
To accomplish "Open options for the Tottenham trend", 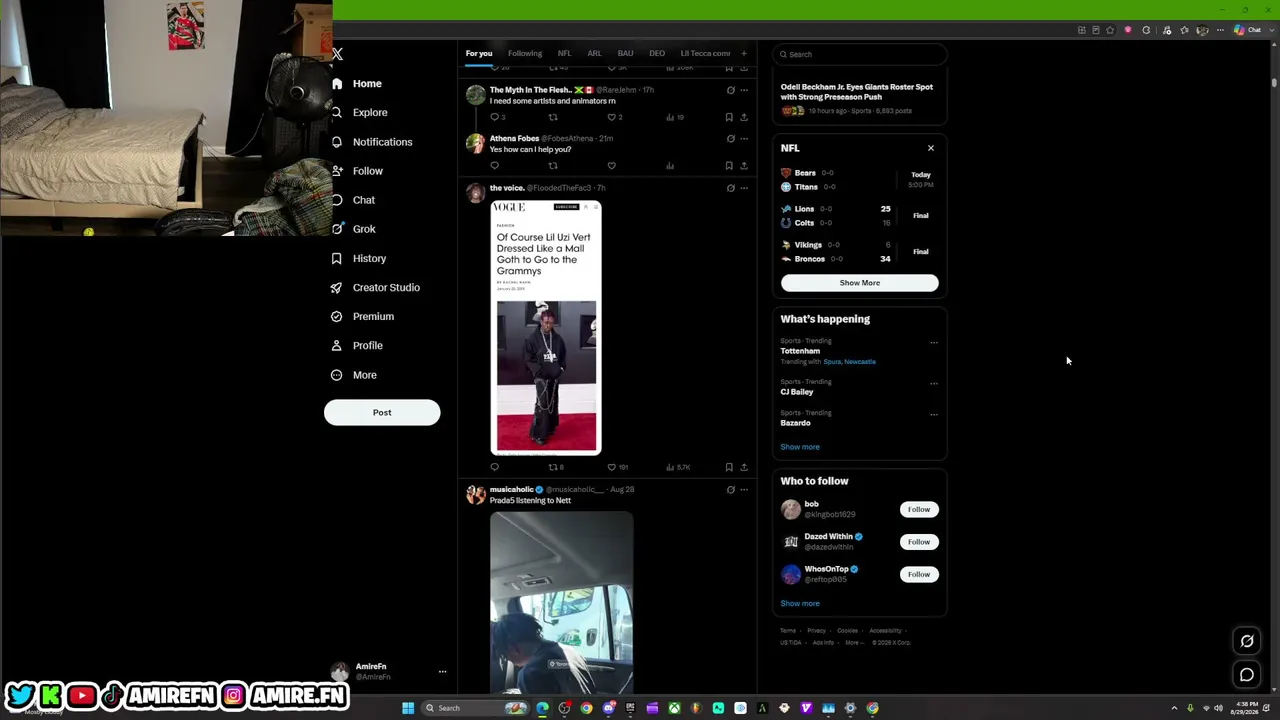I will pyautogui.click(x=934, y=343).
